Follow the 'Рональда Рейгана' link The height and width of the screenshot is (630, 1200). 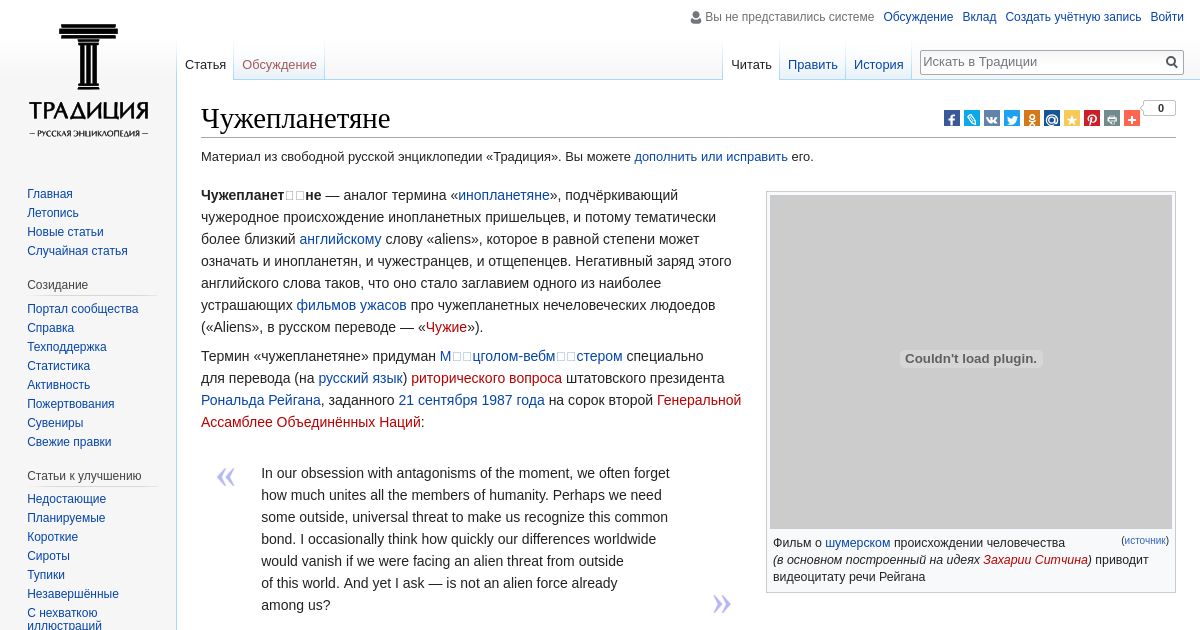tap(261, 400)
